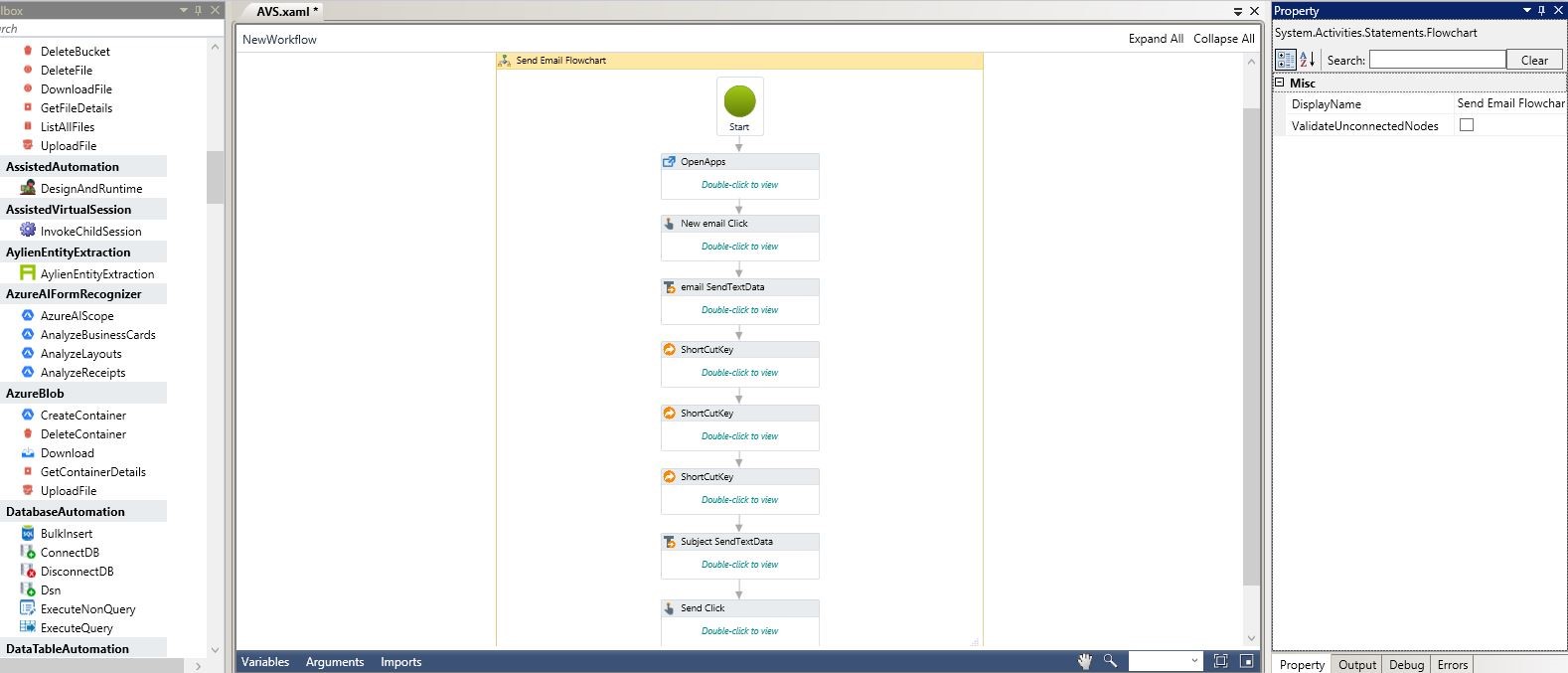Open the document tab list dropdown
1568x673 pixels.
[x=1238, y=12]
